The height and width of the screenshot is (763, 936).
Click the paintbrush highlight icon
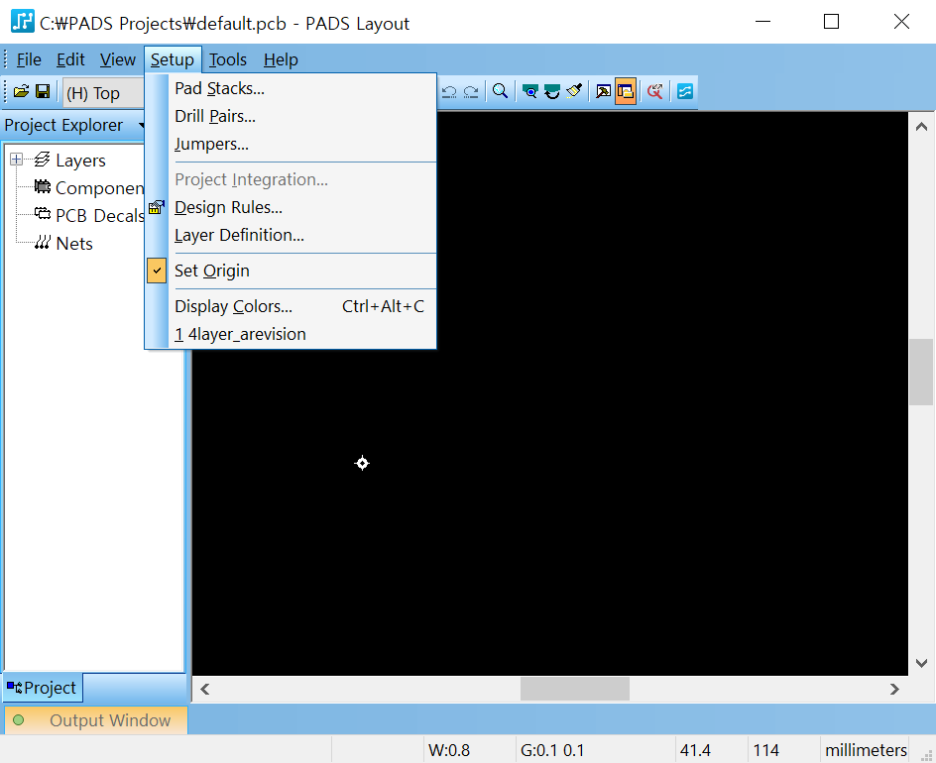[x=574, y=91]
